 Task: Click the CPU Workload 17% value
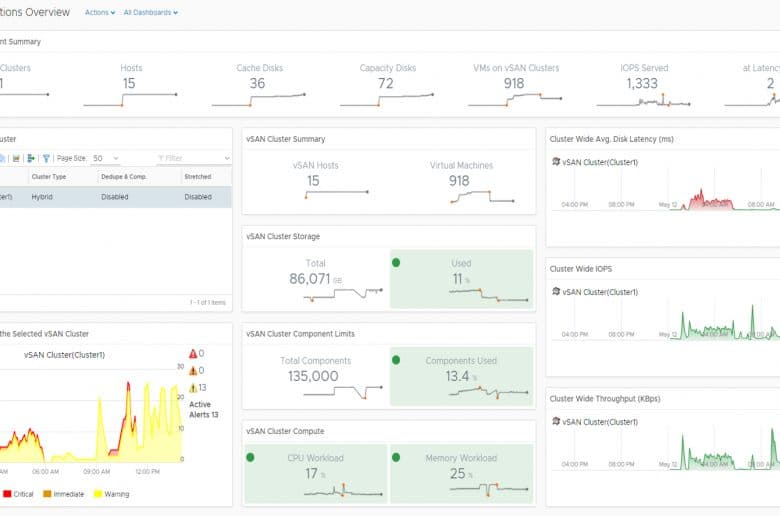(x=315, y=474)
